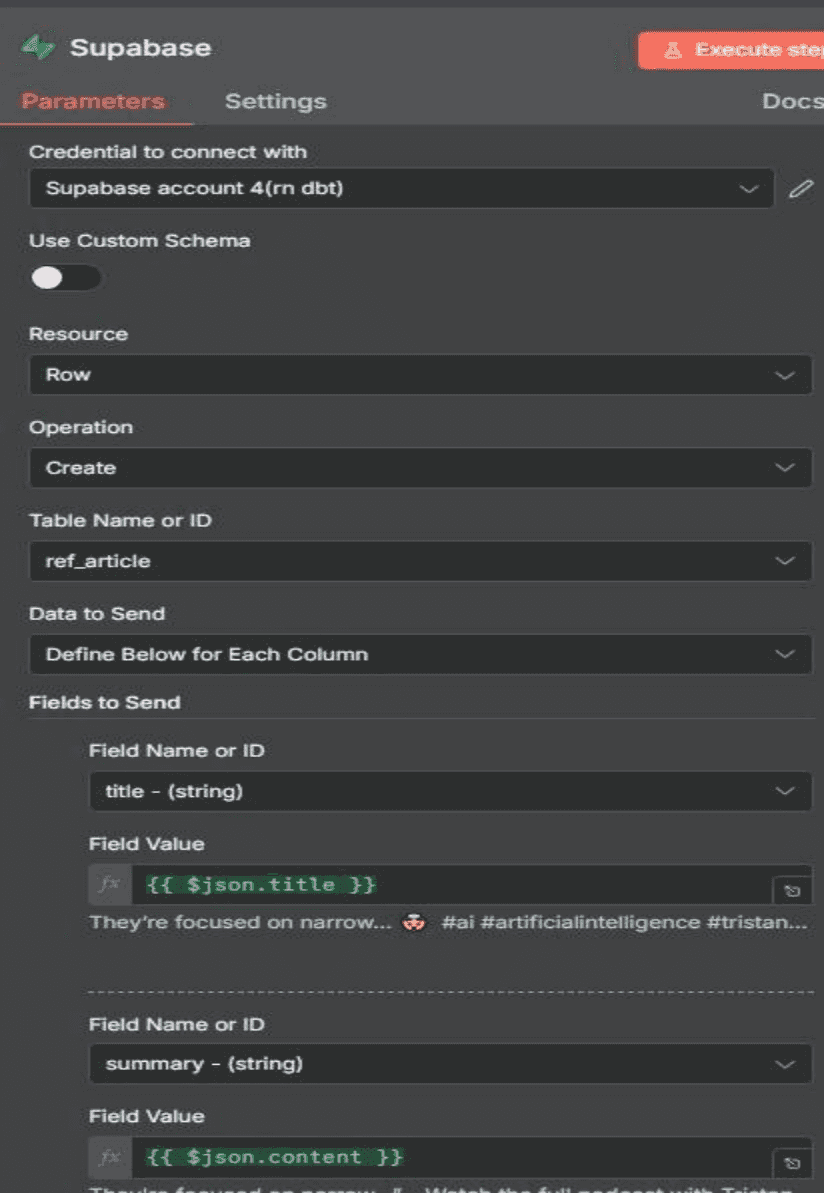
Task: Switch to the Settings tab
Action: [x=275, y=101]
